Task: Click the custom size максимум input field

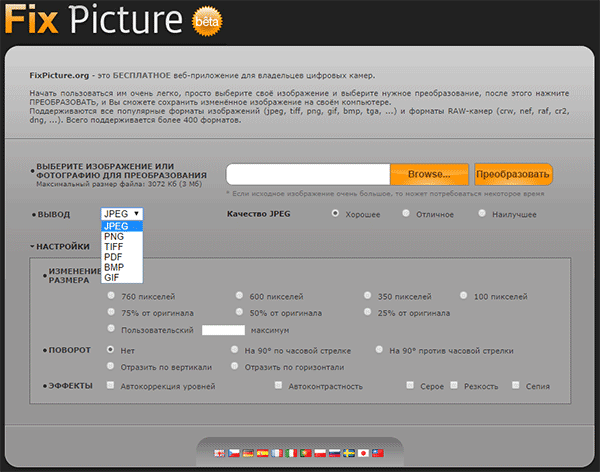Action: coord(223,330)
